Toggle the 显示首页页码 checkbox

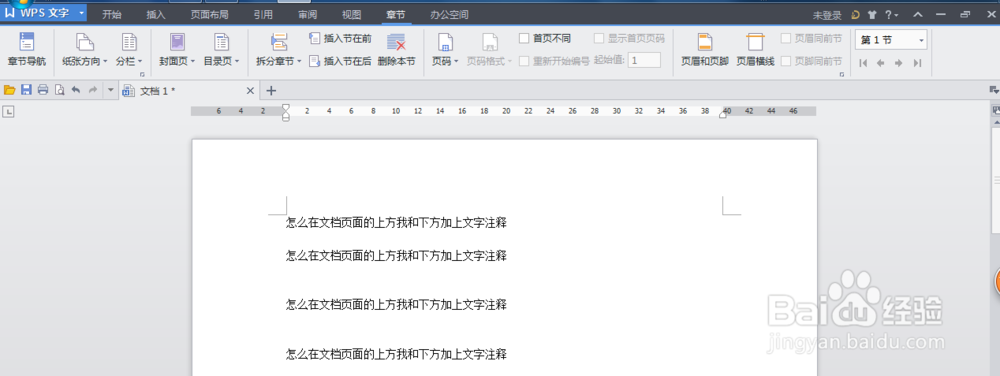(x=599, y=39)
